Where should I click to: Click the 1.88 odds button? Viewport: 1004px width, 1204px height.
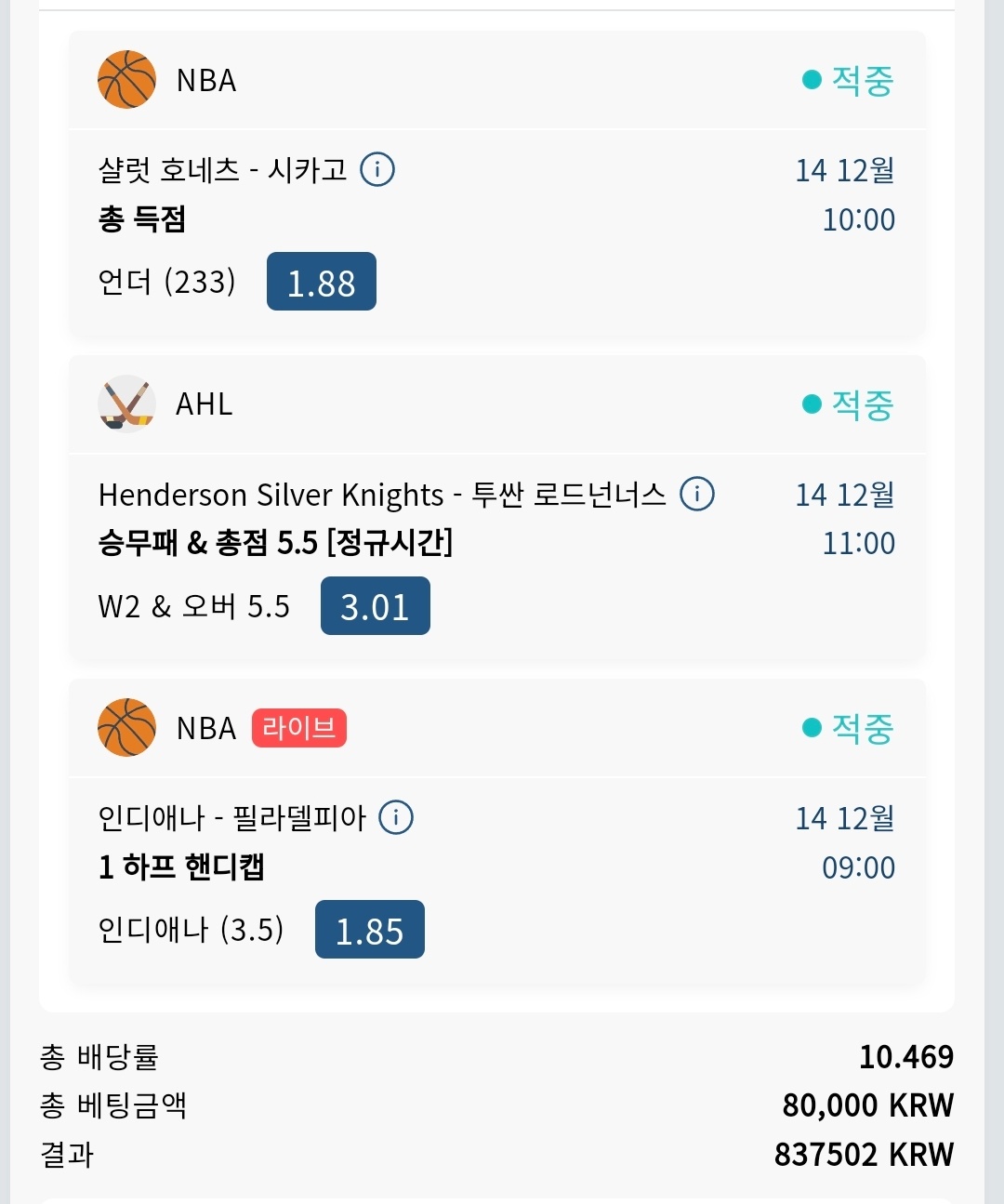pyautogui.click(x=322, y=282)
